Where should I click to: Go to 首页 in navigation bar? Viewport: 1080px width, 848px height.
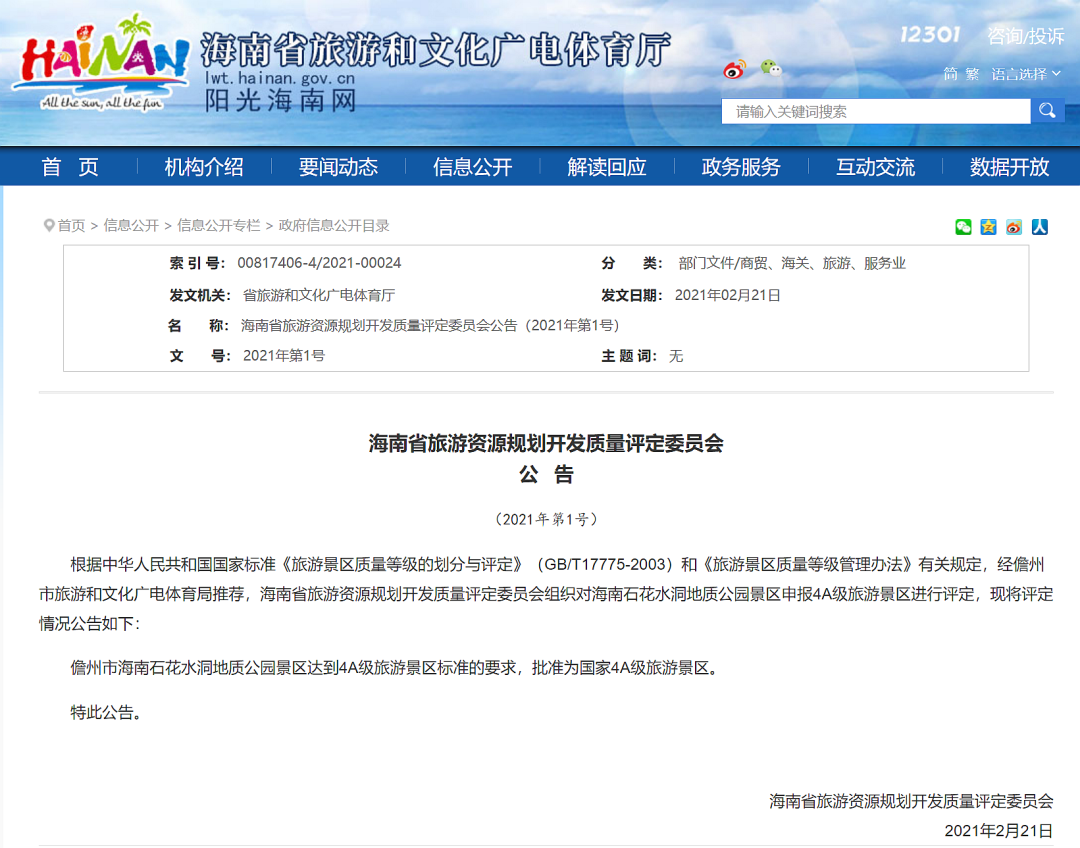click(70, 167)
